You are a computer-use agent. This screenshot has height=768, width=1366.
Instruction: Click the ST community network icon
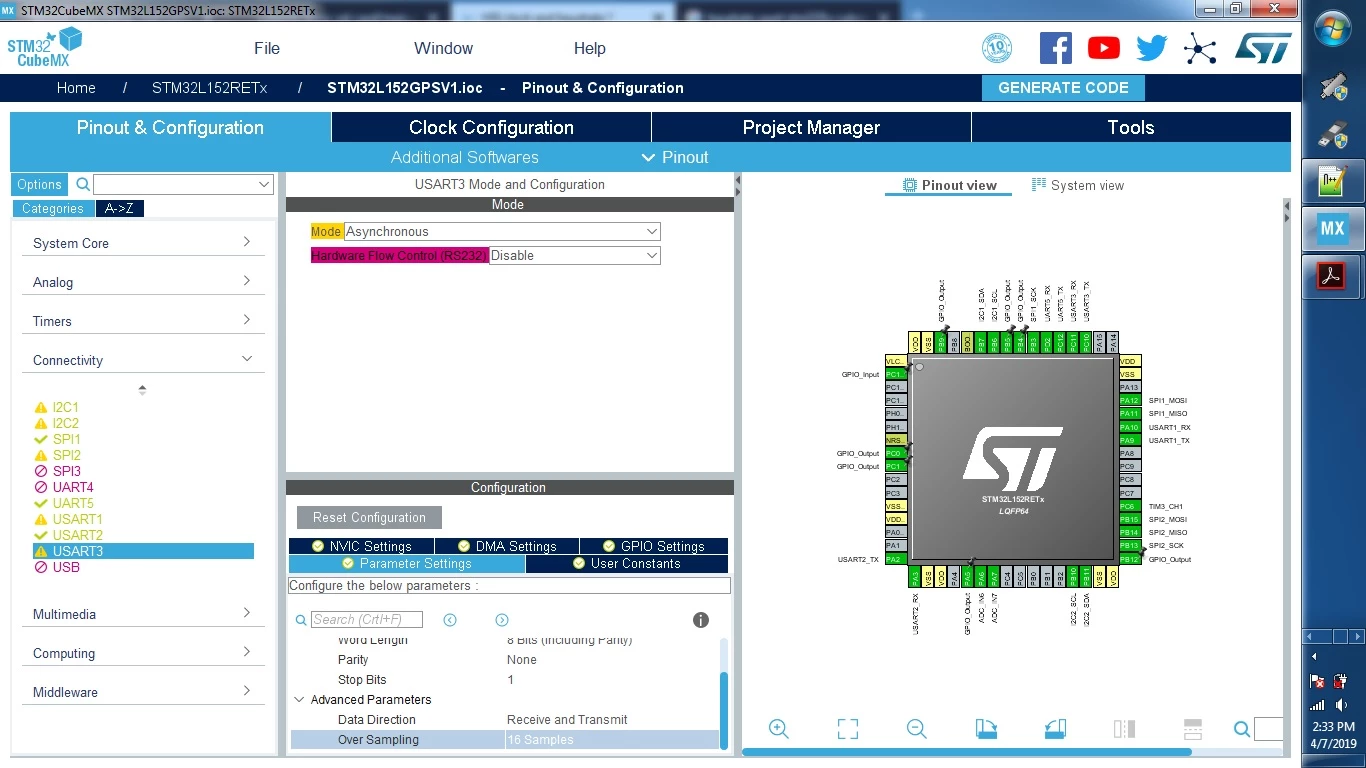[x=1200, y=48]
